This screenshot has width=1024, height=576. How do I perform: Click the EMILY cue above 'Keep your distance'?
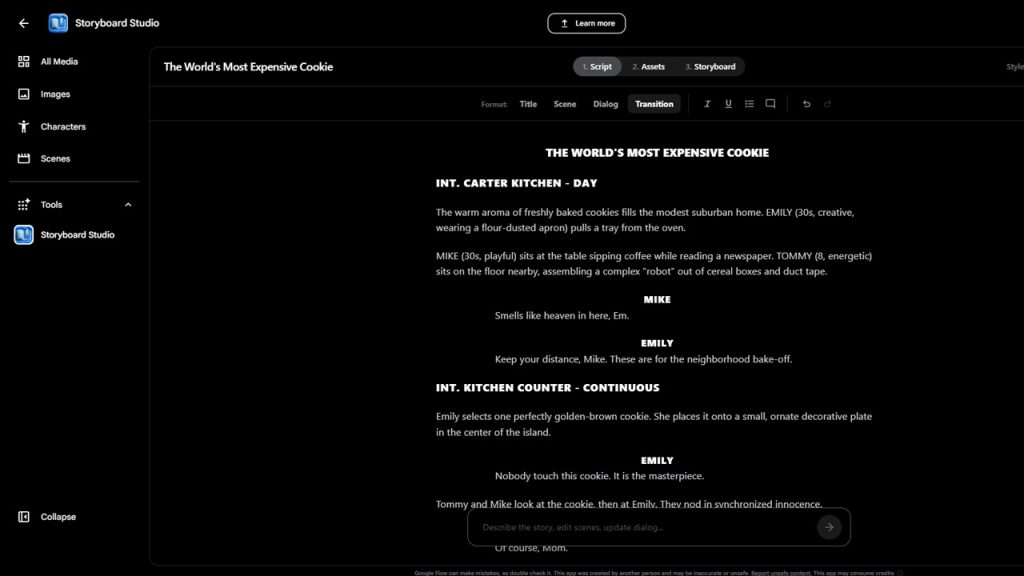(x=657, y=344)
